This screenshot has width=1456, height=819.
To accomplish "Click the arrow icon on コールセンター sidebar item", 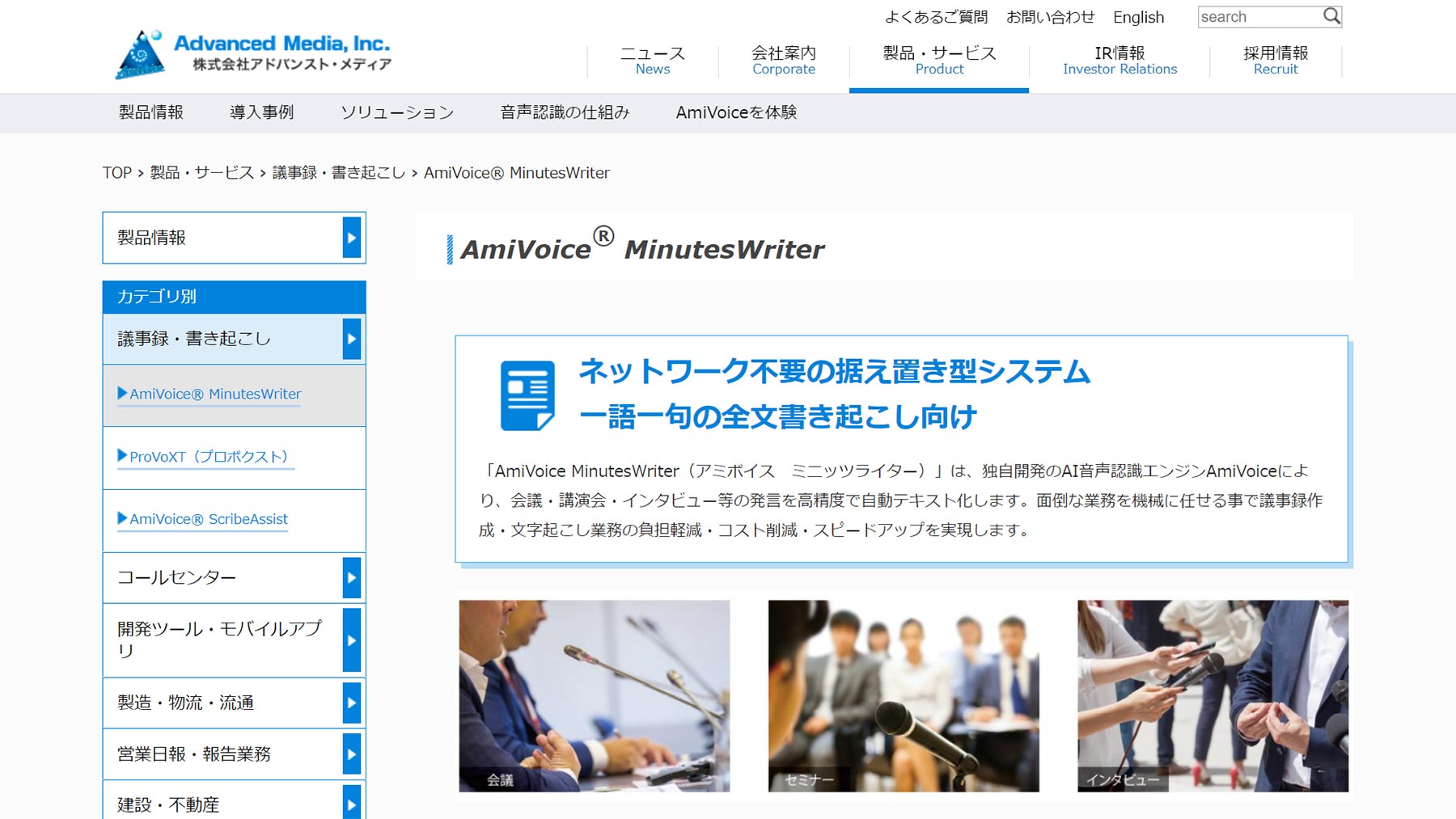I will tap(351, 577).
